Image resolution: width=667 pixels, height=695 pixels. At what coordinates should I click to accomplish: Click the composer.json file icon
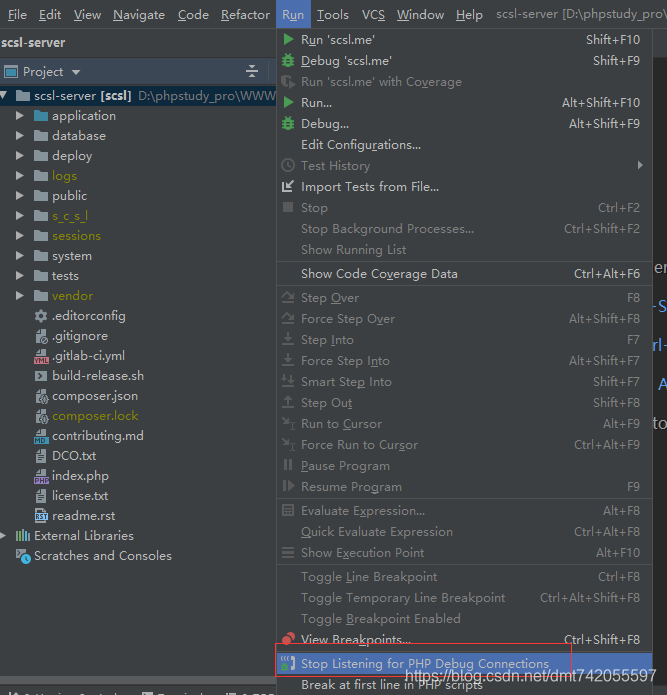(x=41, y=396)
